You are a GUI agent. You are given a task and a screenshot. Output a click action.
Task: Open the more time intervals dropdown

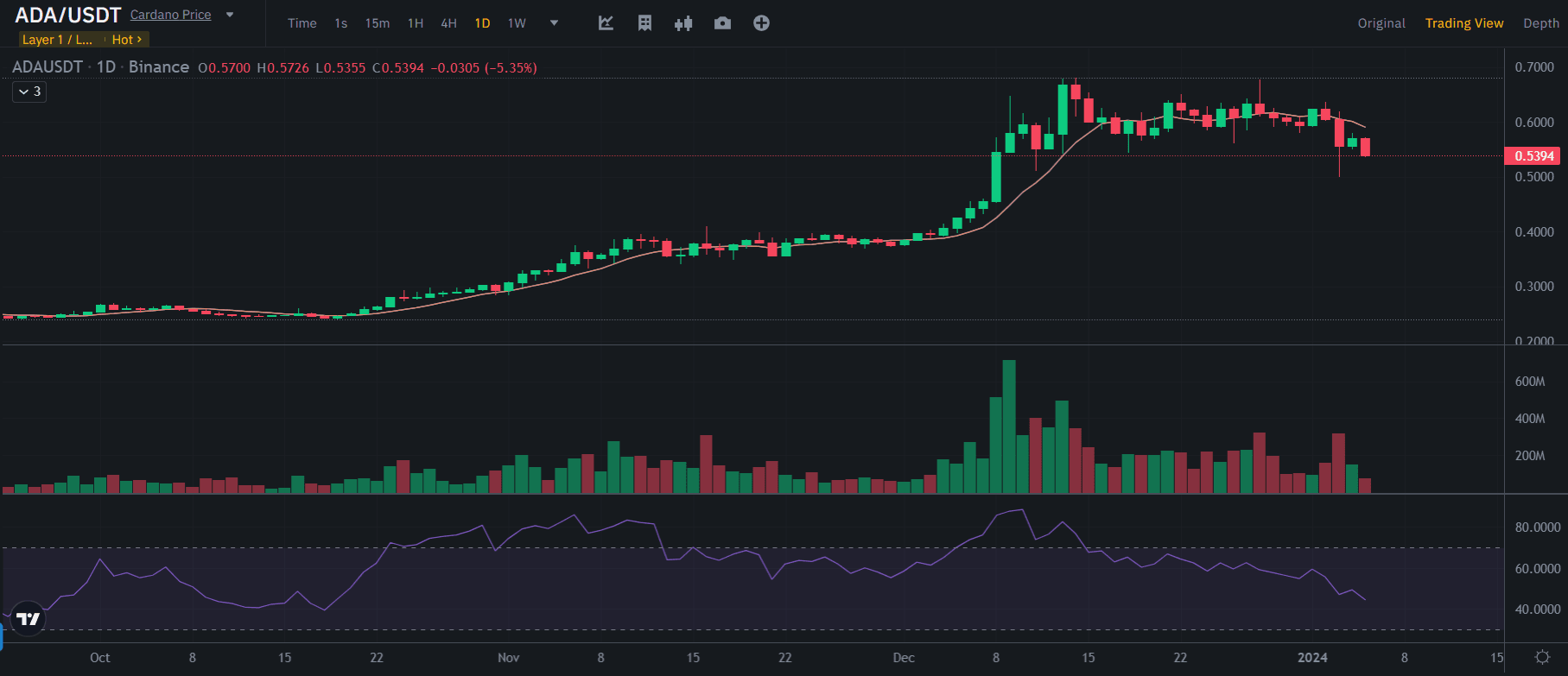[554, 23]
